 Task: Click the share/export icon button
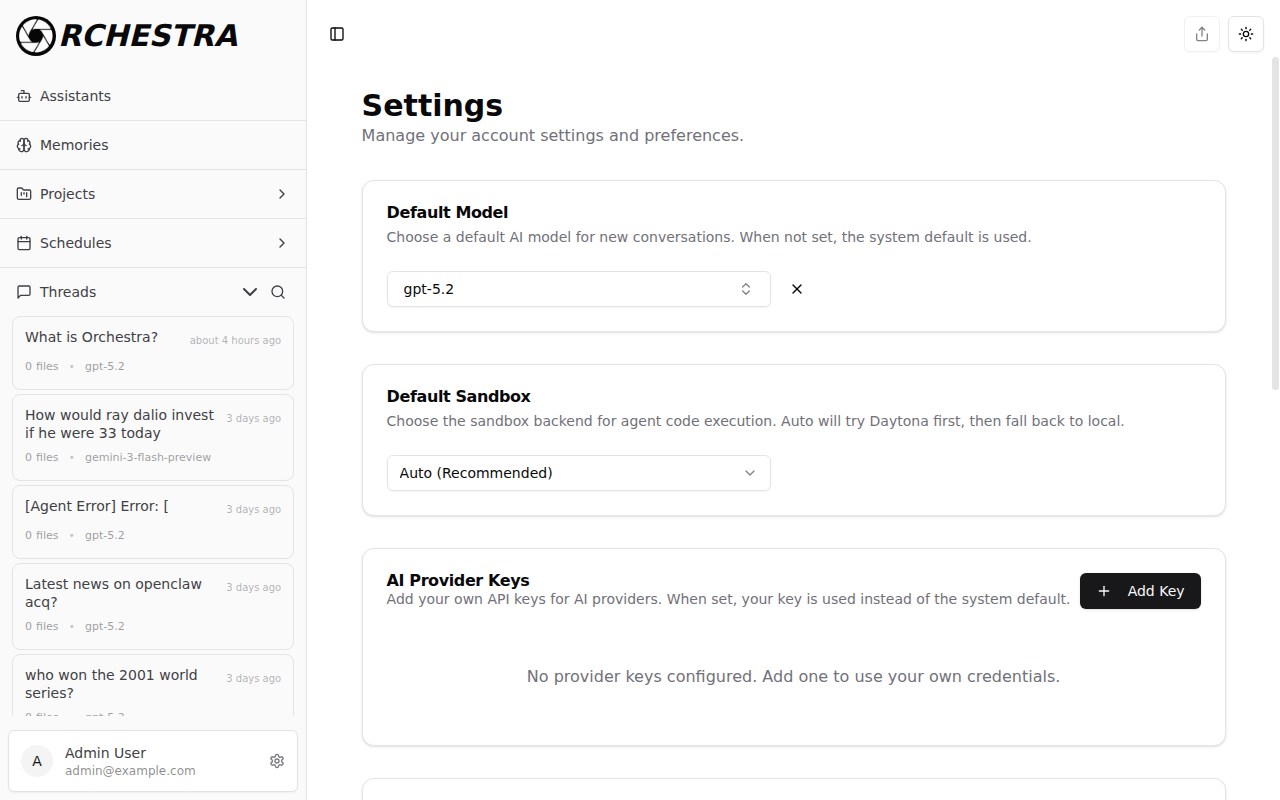click(1202, 34)
